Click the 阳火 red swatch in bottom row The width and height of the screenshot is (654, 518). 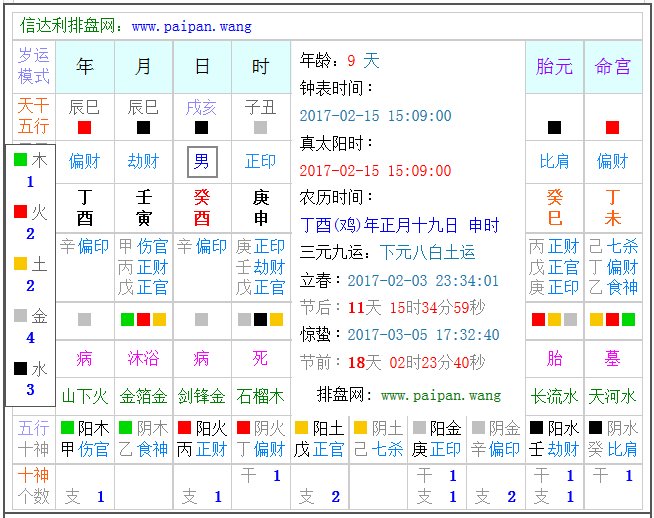tap(184, 427)
